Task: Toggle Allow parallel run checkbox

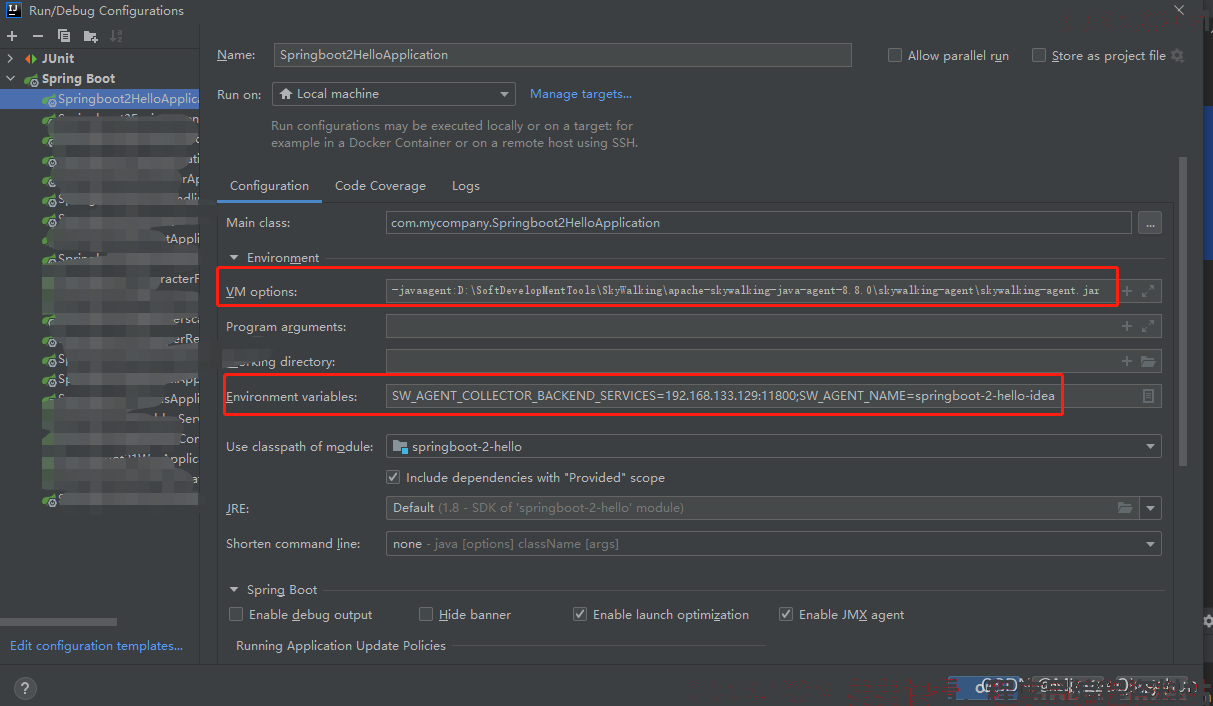Action: click(x=895, y=56)
